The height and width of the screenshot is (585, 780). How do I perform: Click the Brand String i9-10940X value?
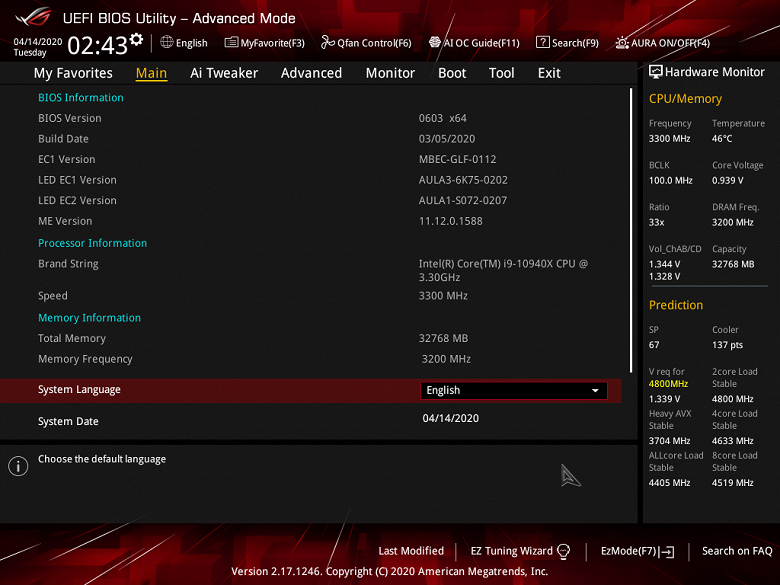click(503, 270)
